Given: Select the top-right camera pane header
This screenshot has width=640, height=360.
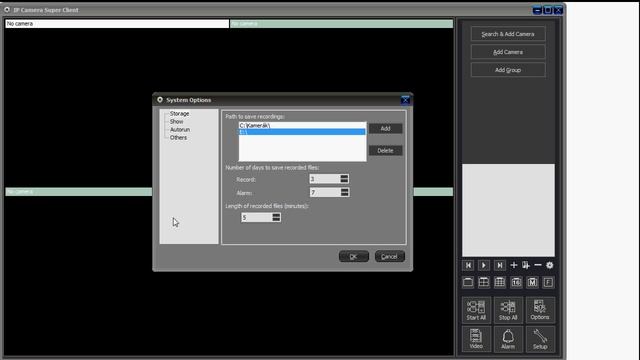Looking at the screenshot, I should coord(341,24).
